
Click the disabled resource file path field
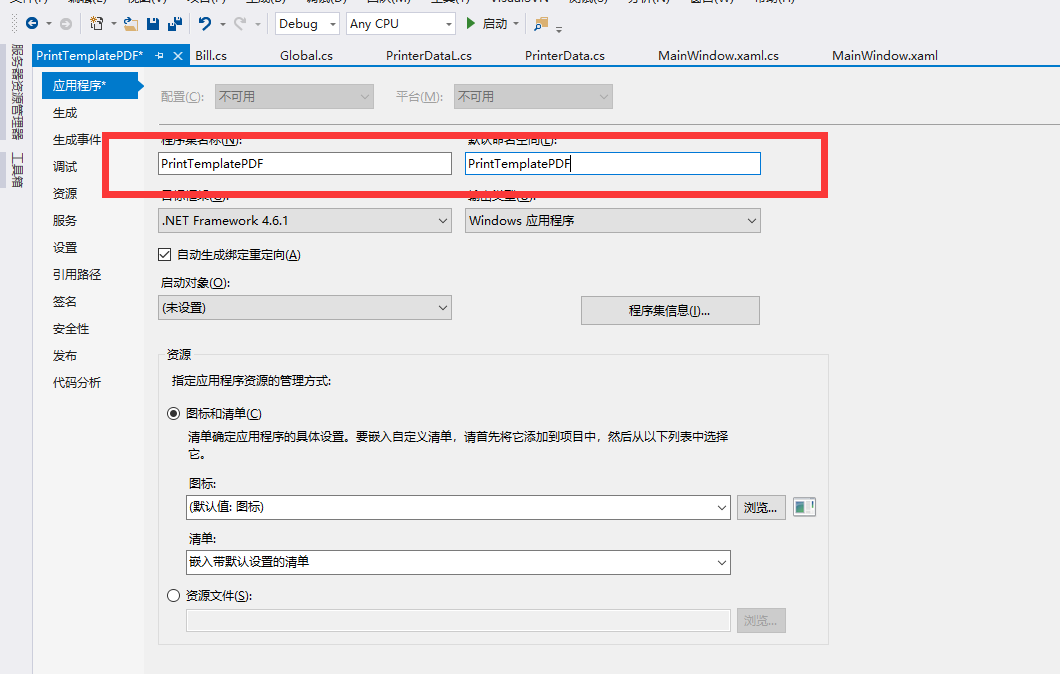[458, 621]
